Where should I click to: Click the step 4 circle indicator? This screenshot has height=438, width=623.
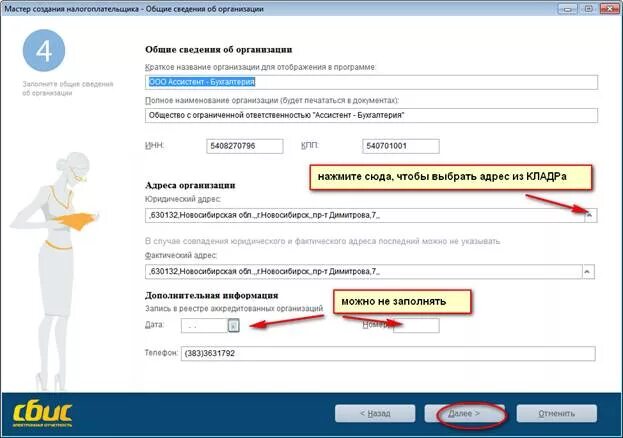tap(44, 50)
